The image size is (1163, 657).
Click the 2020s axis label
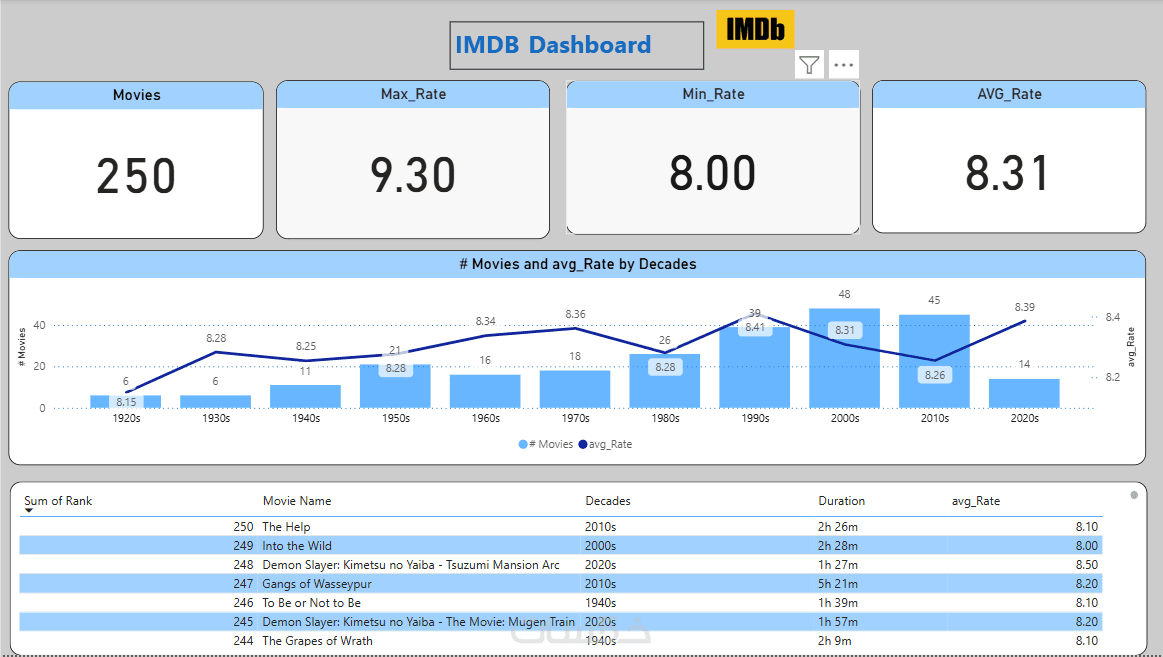1024,418
